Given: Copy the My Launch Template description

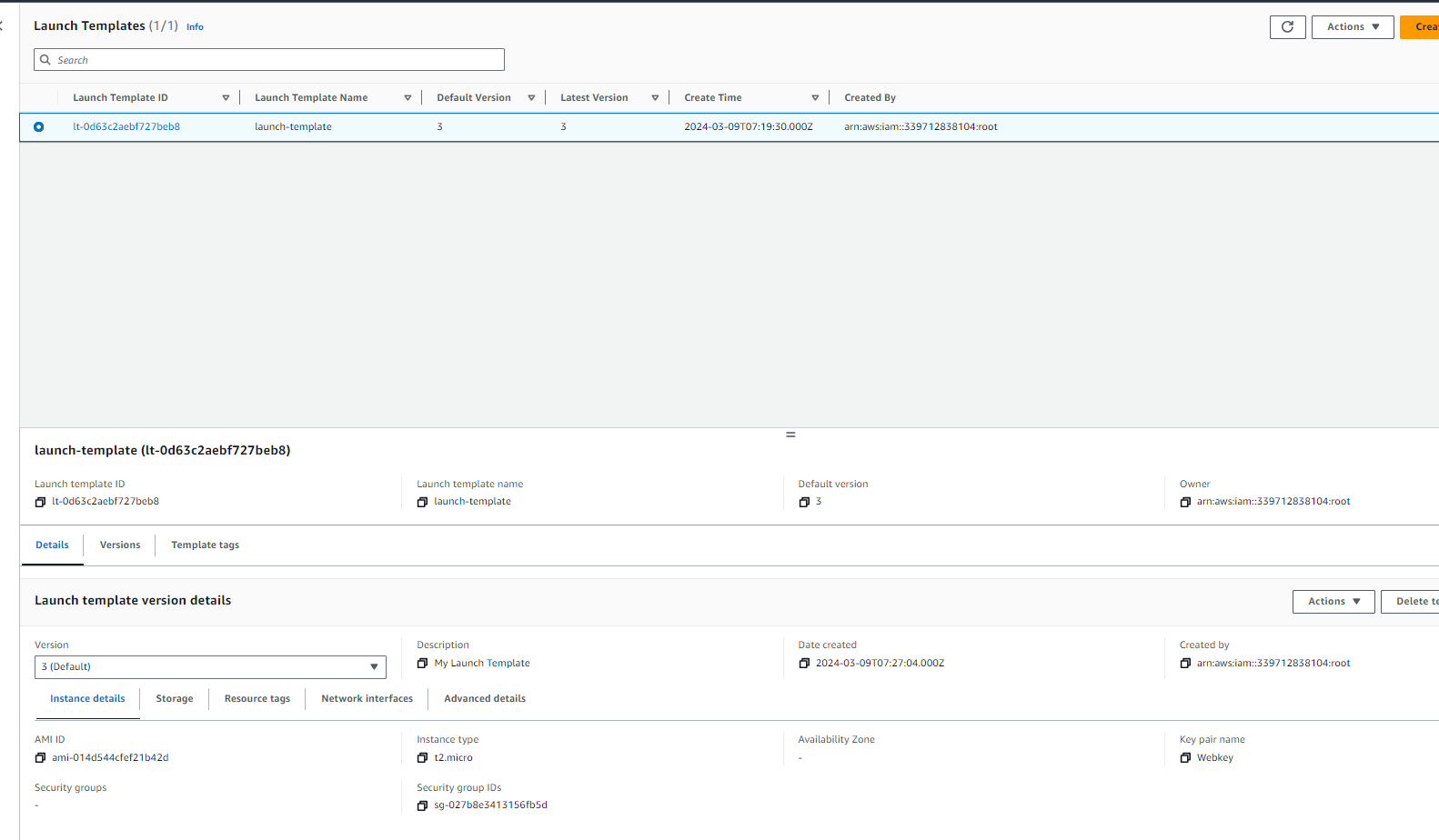Looking at the screenshot, I should coord(422,664).
